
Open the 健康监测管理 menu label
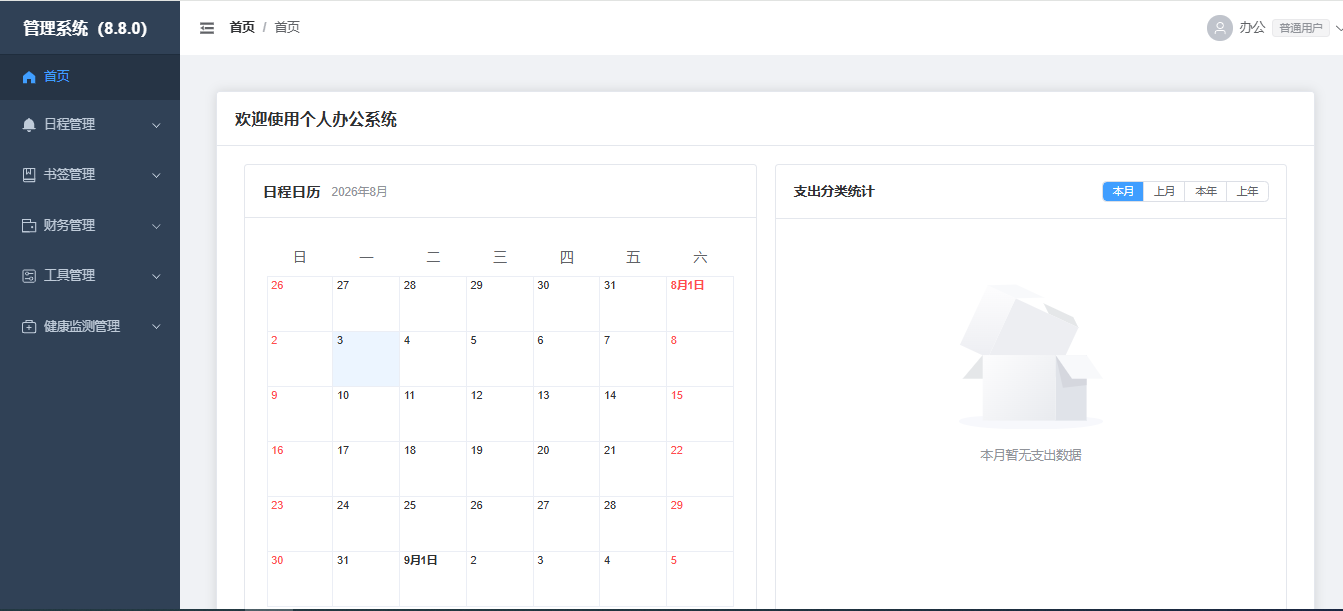(82, 327)
